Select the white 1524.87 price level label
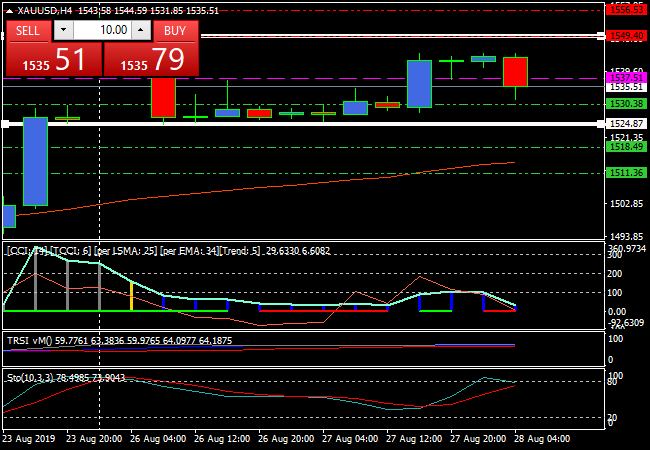 click(x=625, y=124)
